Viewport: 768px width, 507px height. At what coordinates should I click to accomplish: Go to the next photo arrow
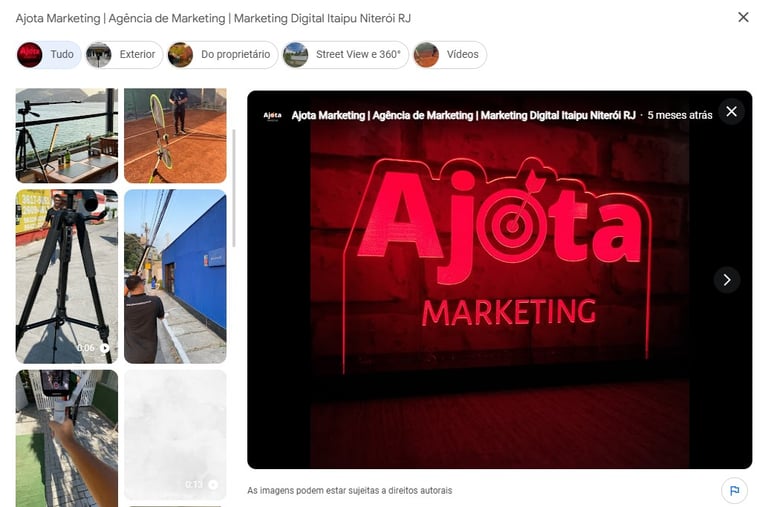point(726,280)
